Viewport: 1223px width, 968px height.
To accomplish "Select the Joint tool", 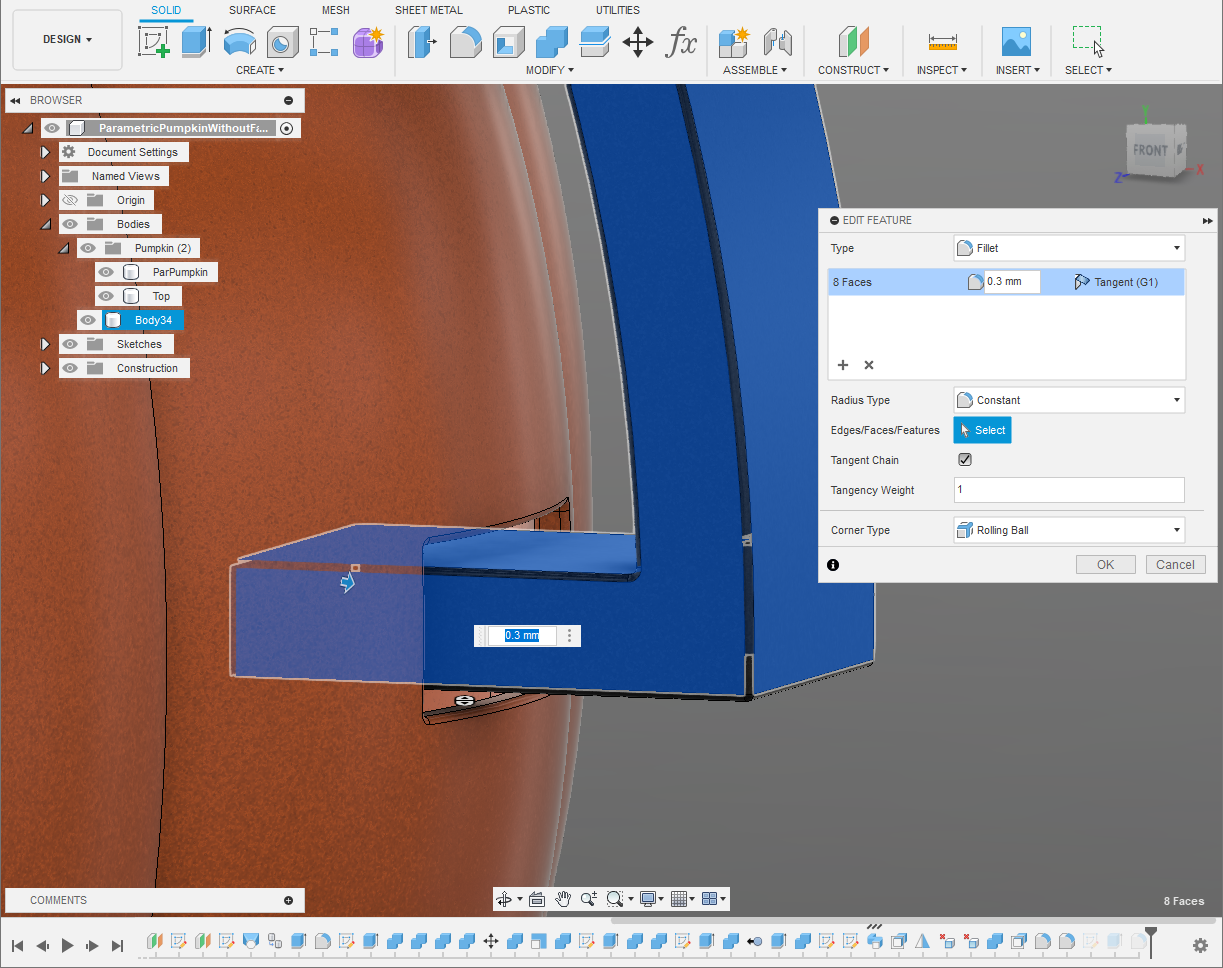I will [x=777, y=42].
